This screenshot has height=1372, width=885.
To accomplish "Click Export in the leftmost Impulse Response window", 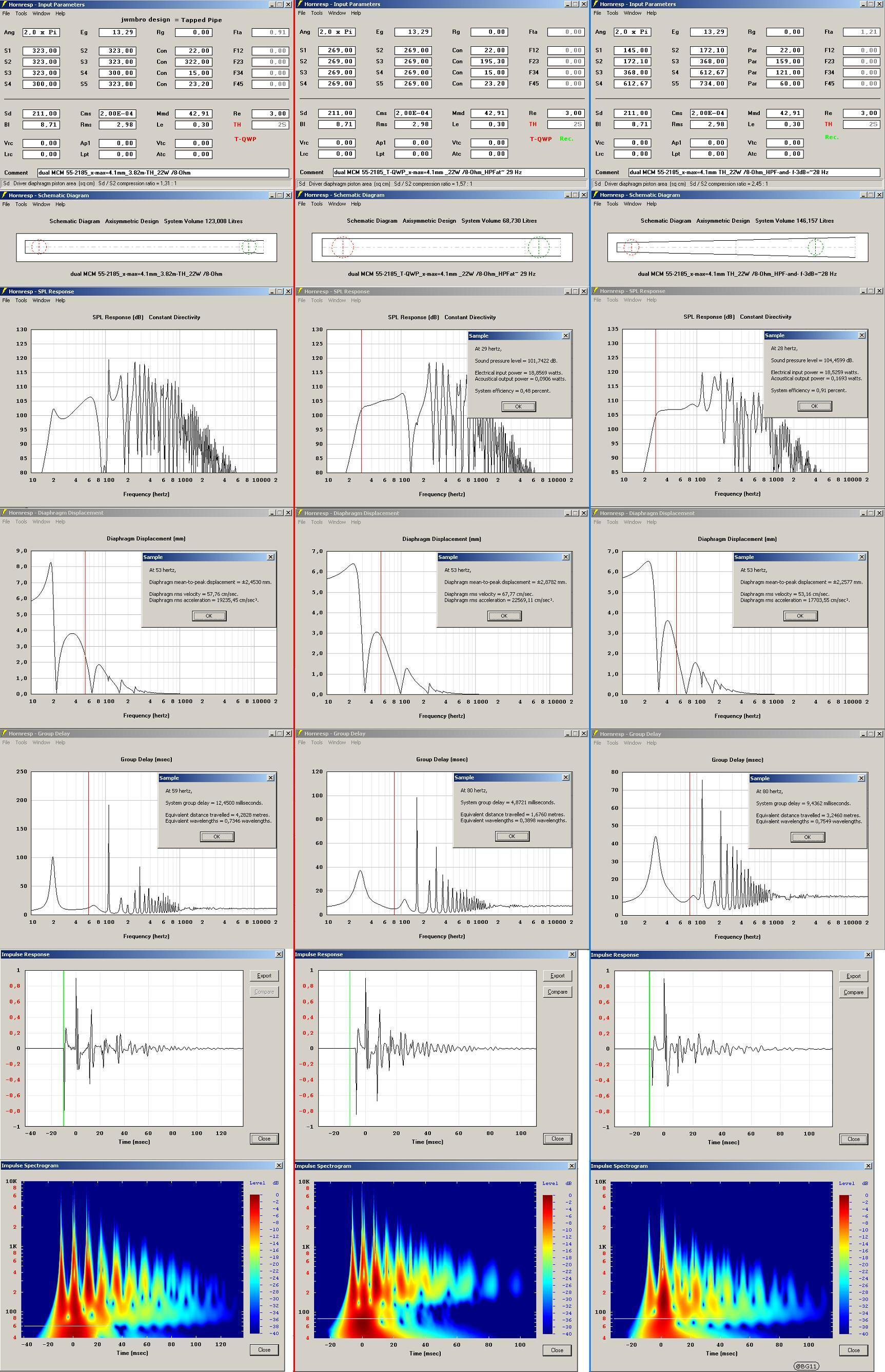I will 264,975.
